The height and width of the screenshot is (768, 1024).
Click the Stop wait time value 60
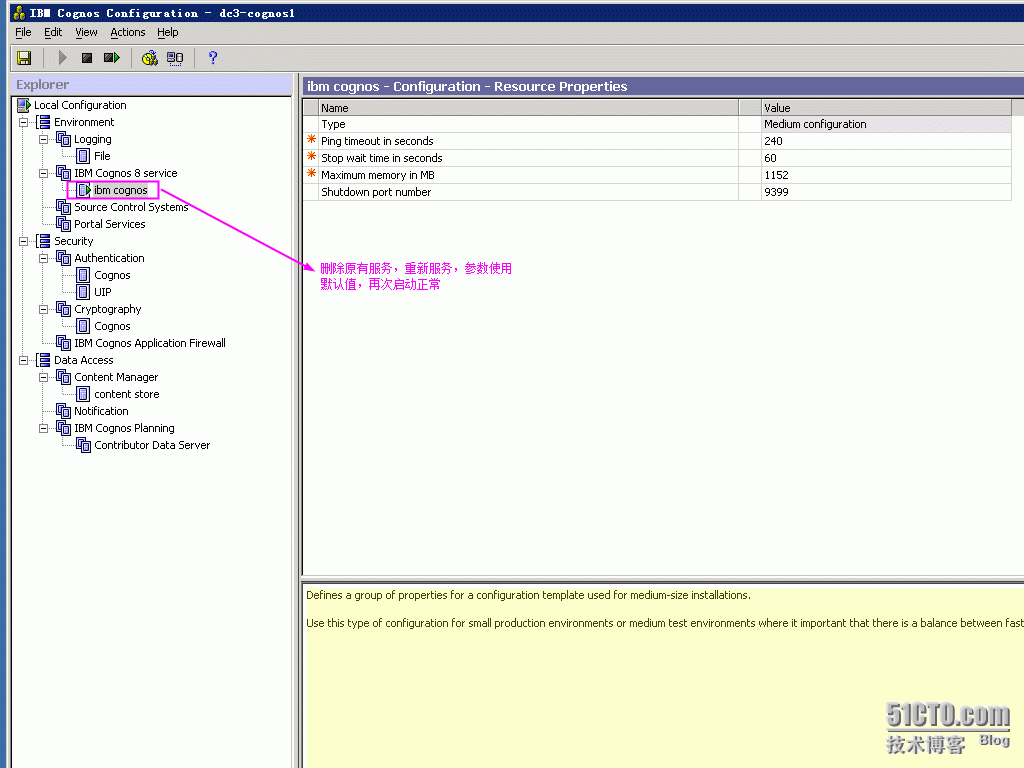click(886, 158)
